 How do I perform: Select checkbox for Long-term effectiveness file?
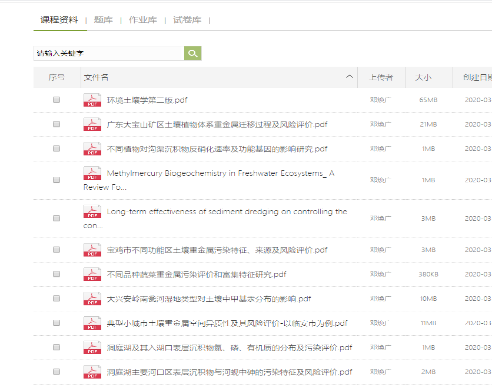tap(56, 218)
